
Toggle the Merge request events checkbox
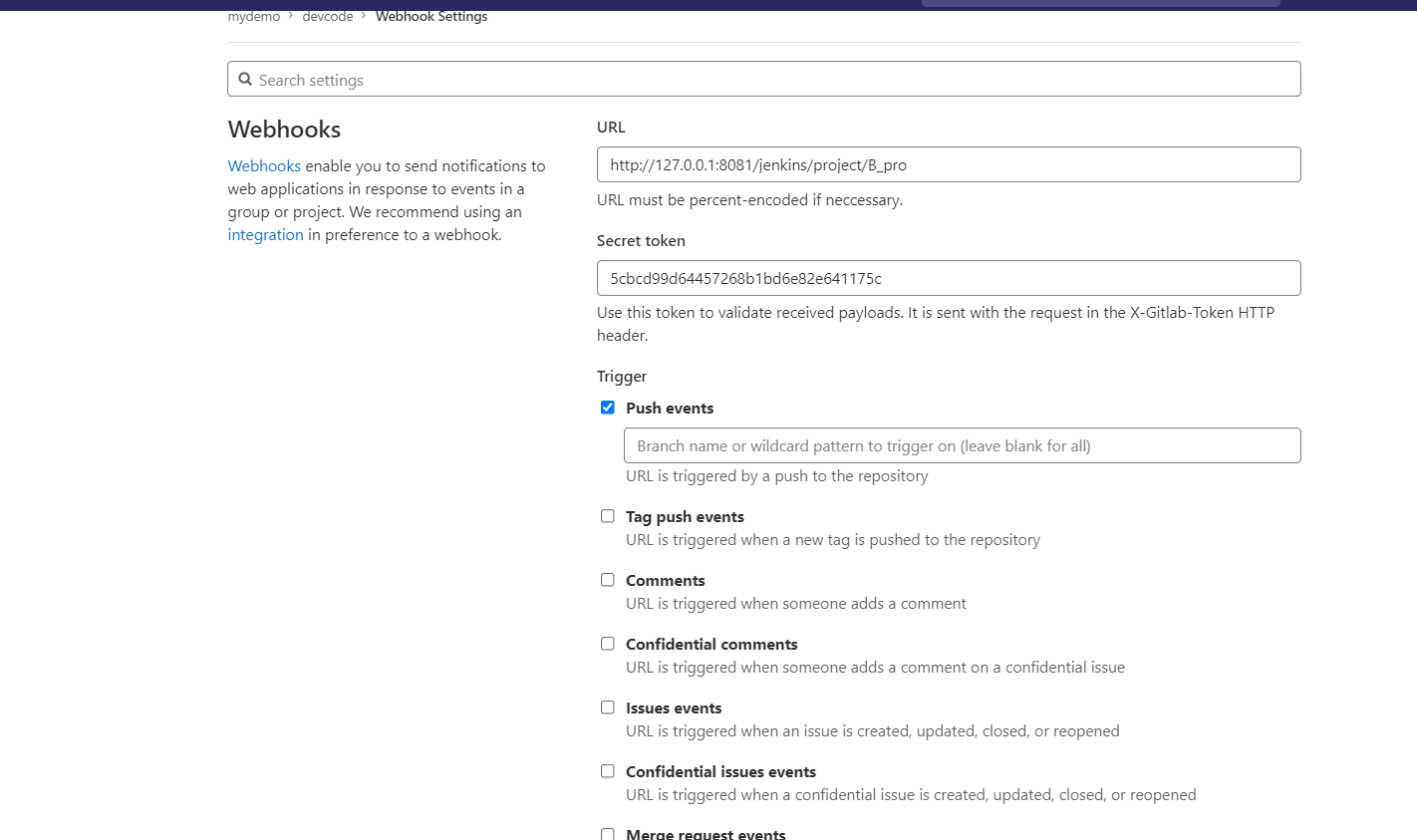click(x=608, y=834)
